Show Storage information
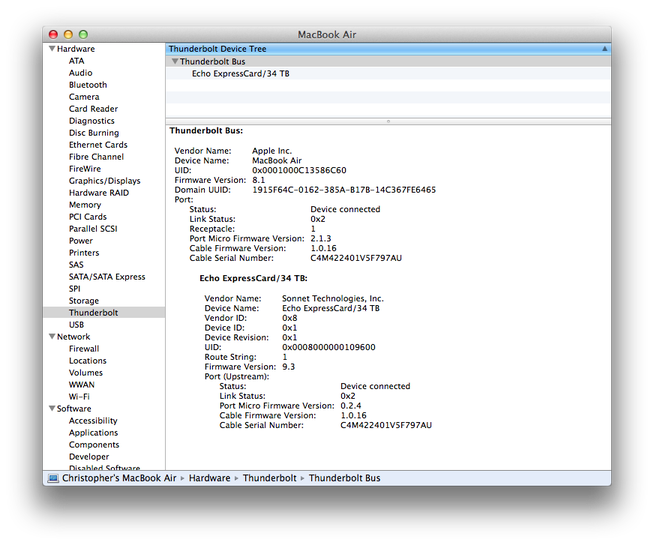Image resolution: width=654 pixels, height=545 pixels. pyautogui.click(x=84, y=301)
